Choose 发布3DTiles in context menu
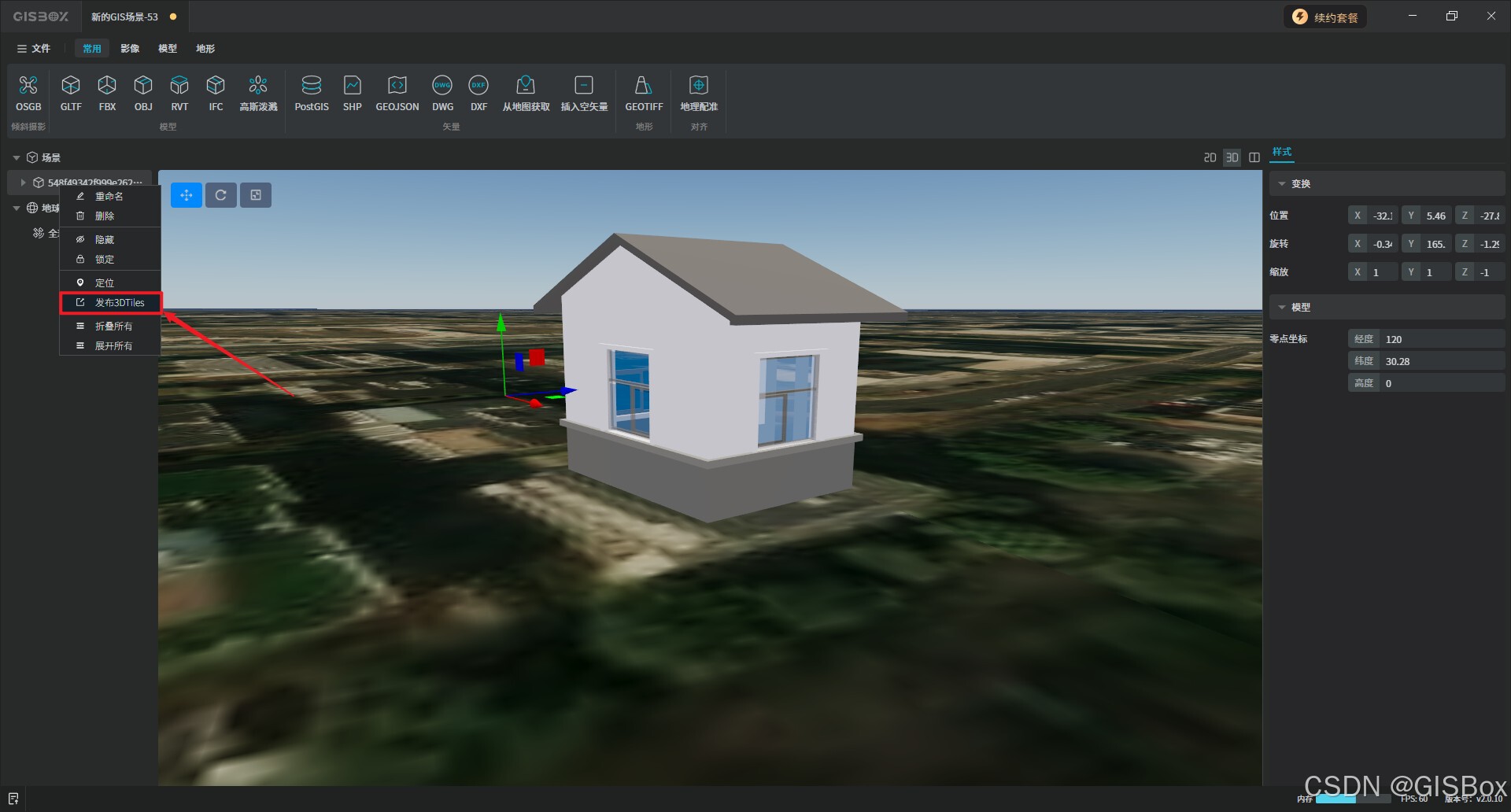Image resolution: width=1511 pixels, height=812 pixels. [x=110, y=302]
